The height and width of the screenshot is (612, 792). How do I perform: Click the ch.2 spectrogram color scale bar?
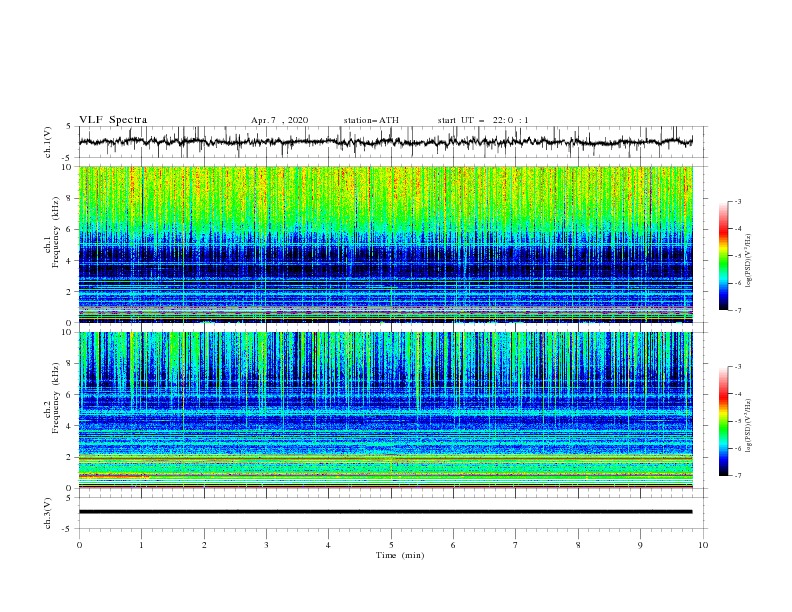tap(724, 421)
